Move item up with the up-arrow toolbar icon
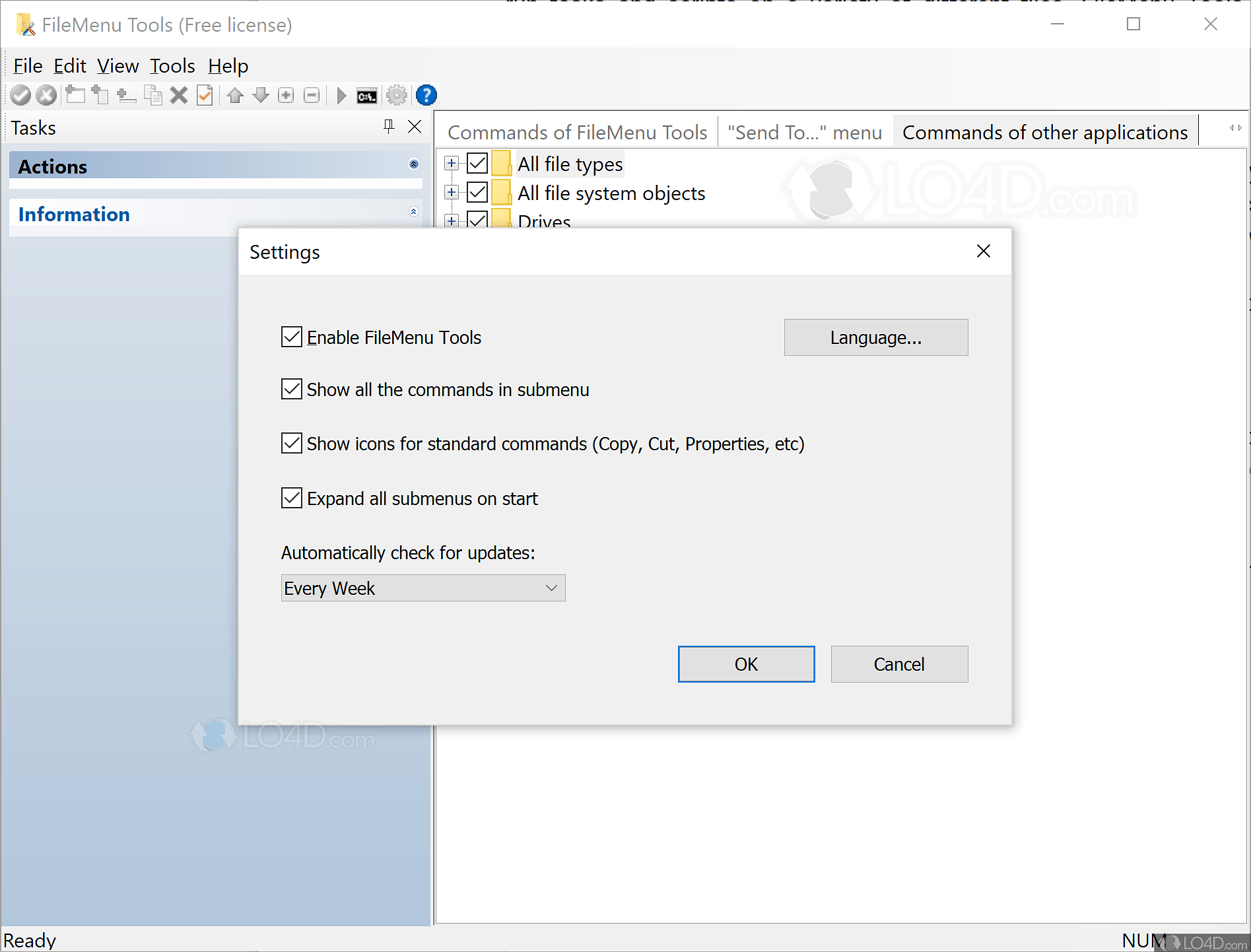The image size is (1251, 952). pyautogui.click(x=235, y=95)
